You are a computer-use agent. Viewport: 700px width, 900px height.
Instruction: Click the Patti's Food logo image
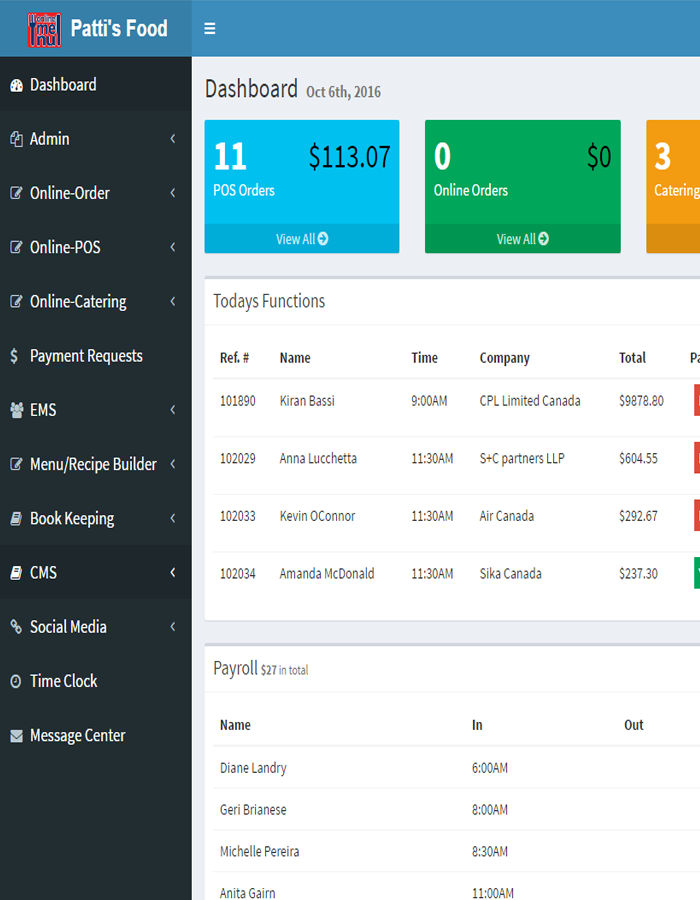click(x=44, y=29)
